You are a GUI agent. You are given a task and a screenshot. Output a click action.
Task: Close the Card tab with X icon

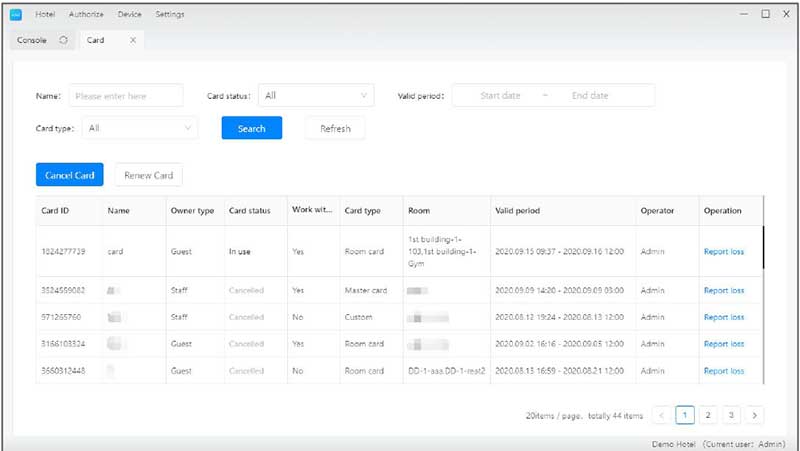tap(133, 40)
